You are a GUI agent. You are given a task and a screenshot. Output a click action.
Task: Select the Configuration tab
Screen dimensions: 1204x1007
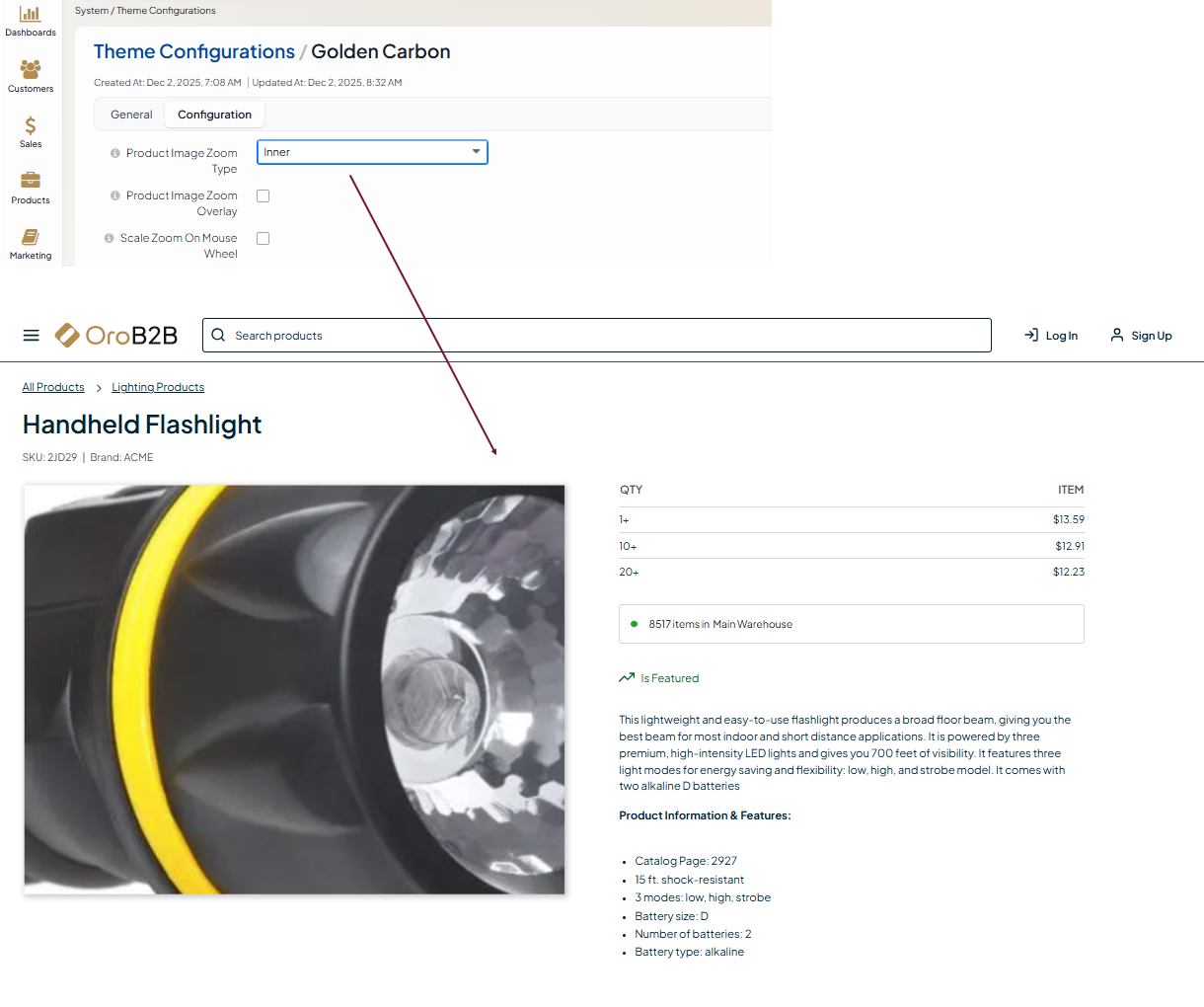point(214,115)
